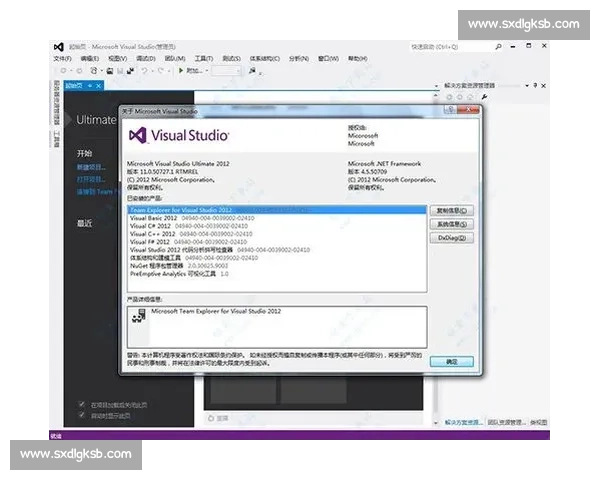Open the toolbar overflow options arrow
Screen dimensions: 600x480
coord(261,72)
